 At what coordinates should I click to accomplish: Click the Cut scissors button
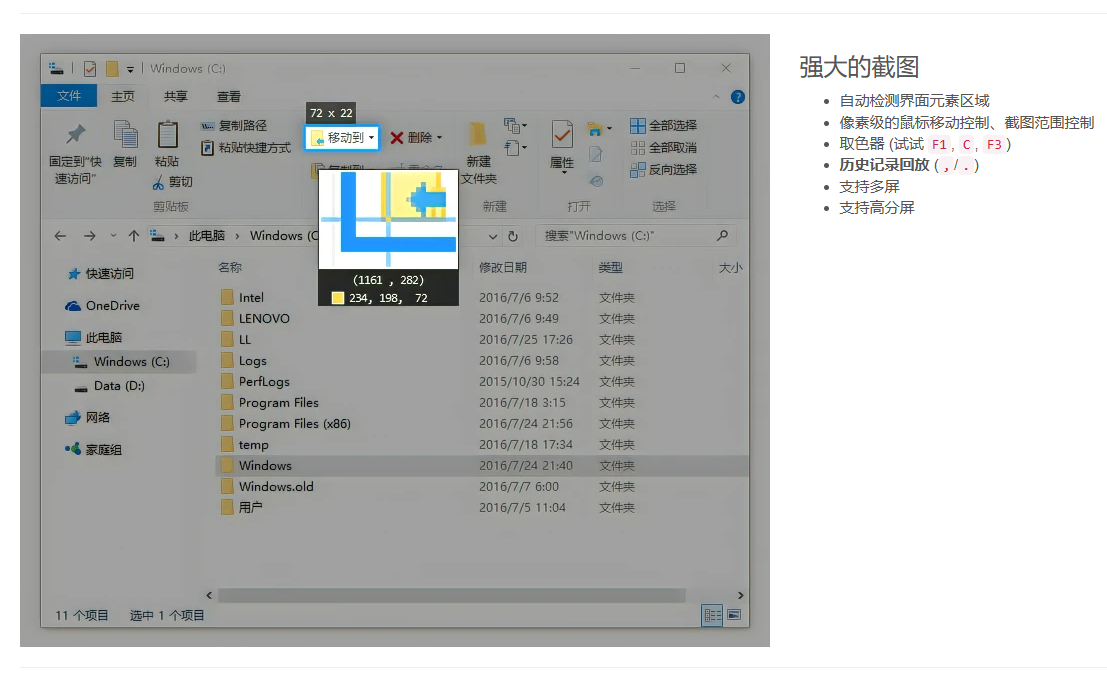point(172,182)
